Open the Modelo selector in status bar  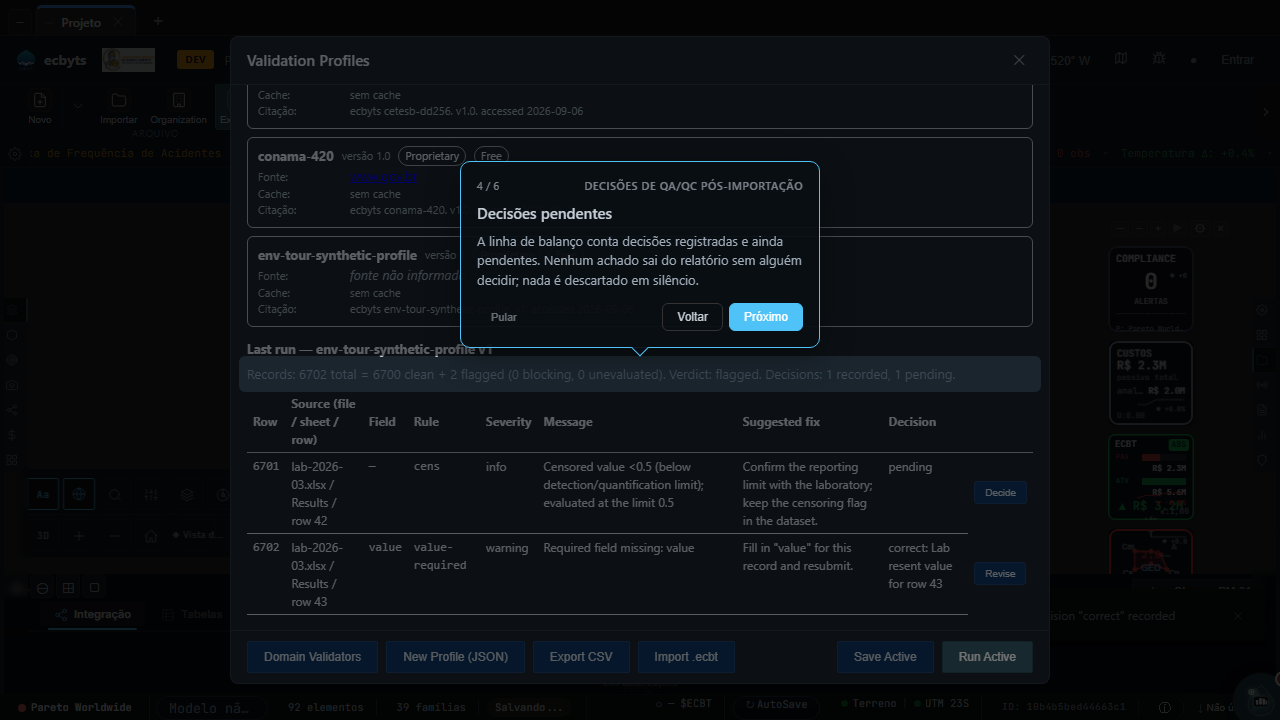tap(209, 708)
